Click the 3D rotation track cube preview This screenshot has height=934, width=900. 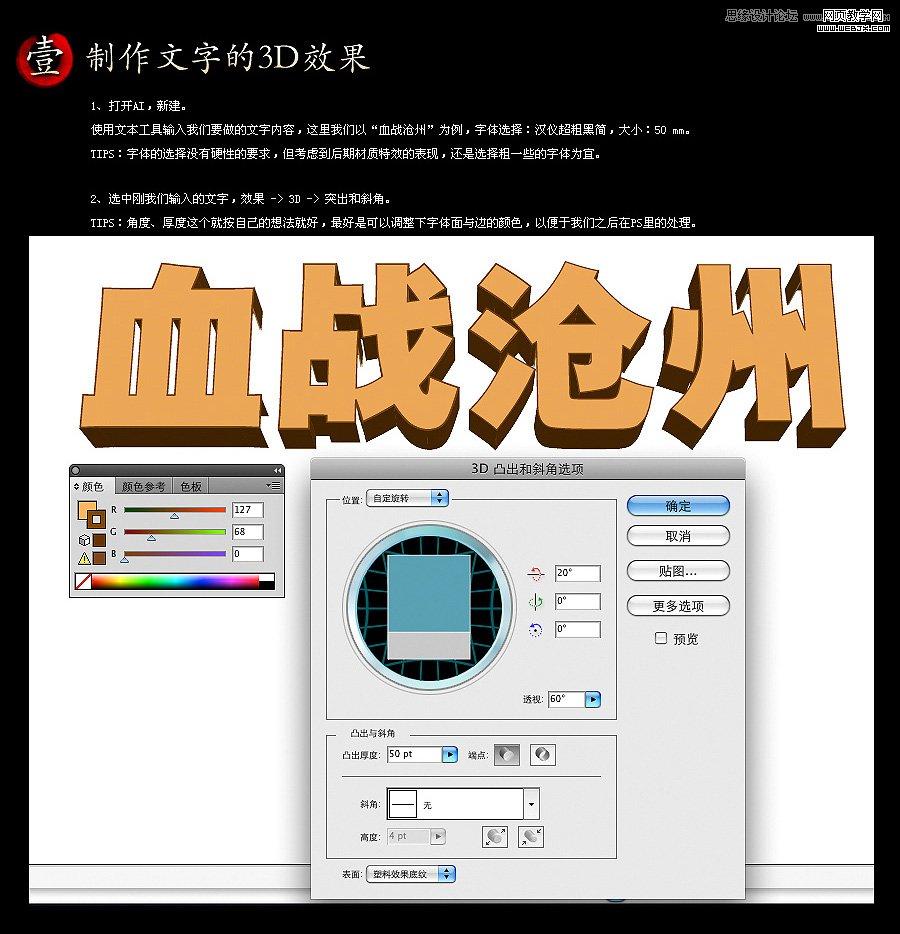pos(429,606)
